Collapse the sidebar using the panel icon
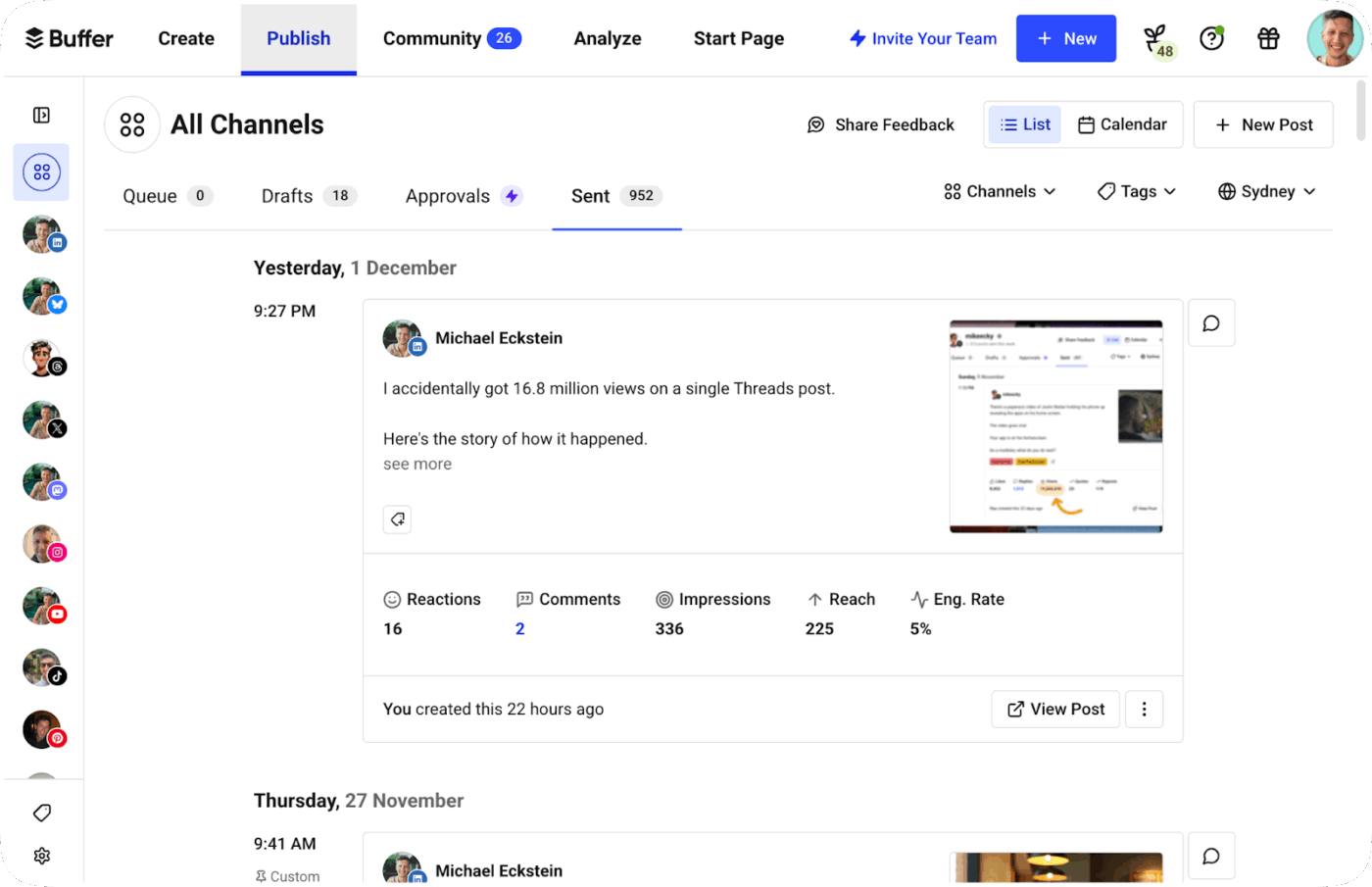Viewport: 1372px width, 887px height. coord(41,115)
